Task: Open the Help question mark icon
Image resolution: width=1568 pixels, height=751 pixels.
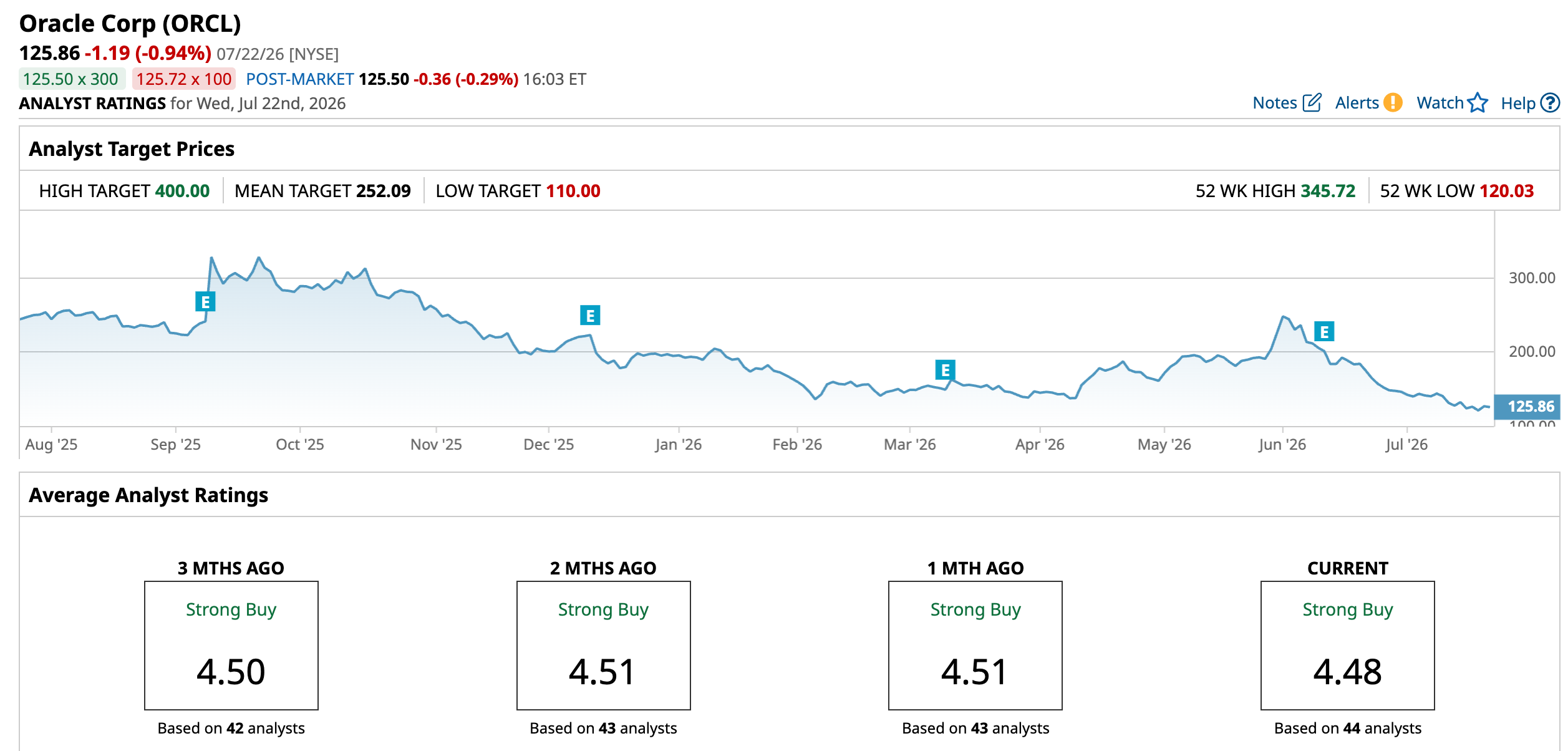Action: (1550, 103)
